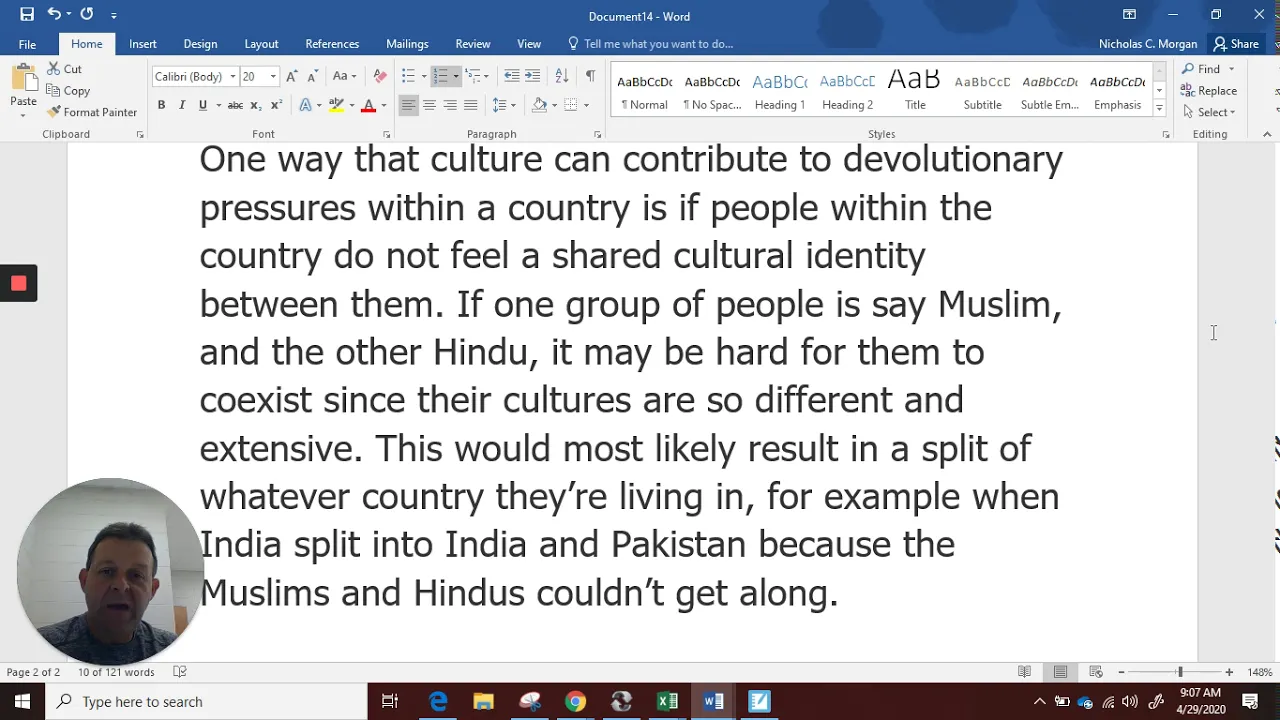Redo using the repeat icon
The width and height of the screenshot is (1280, 720).
(87, 14)
